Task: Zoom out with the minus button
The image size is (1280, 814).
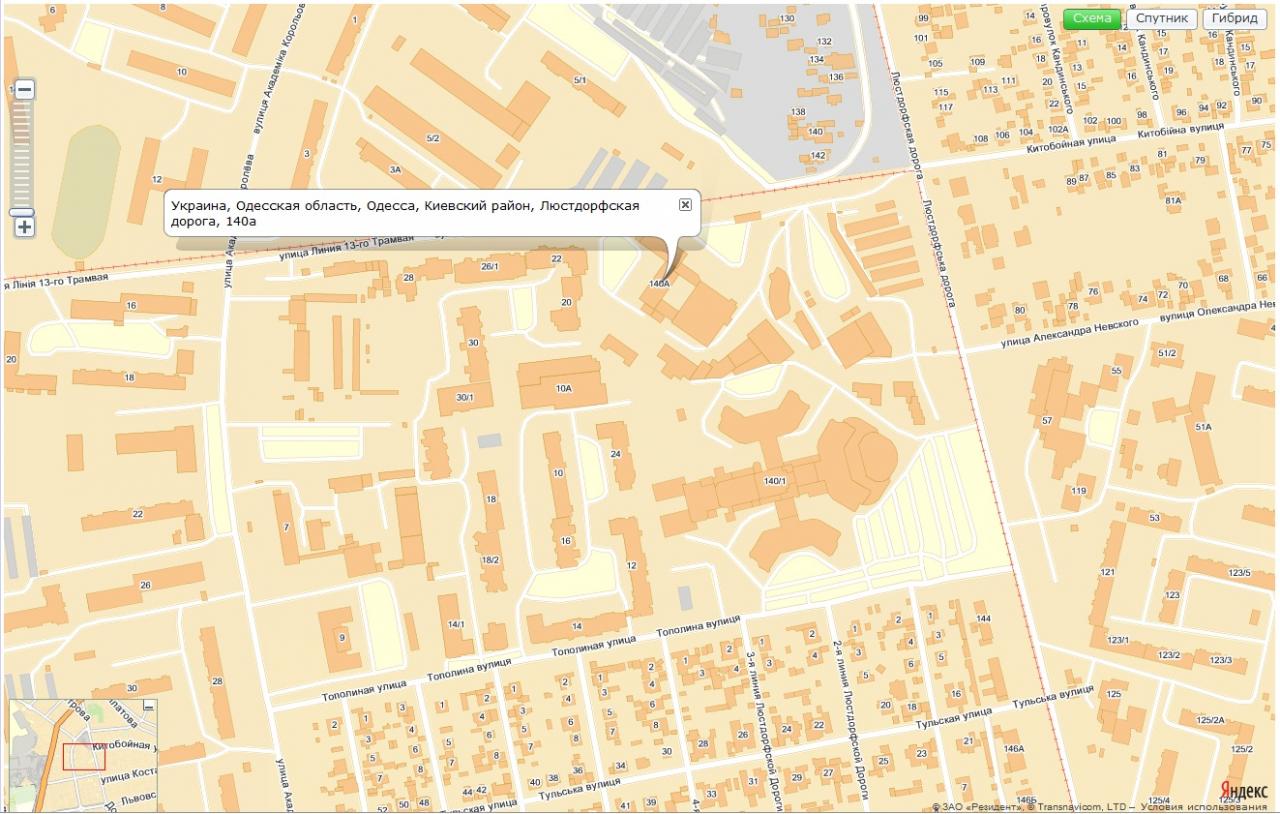Action: [24, 90]
